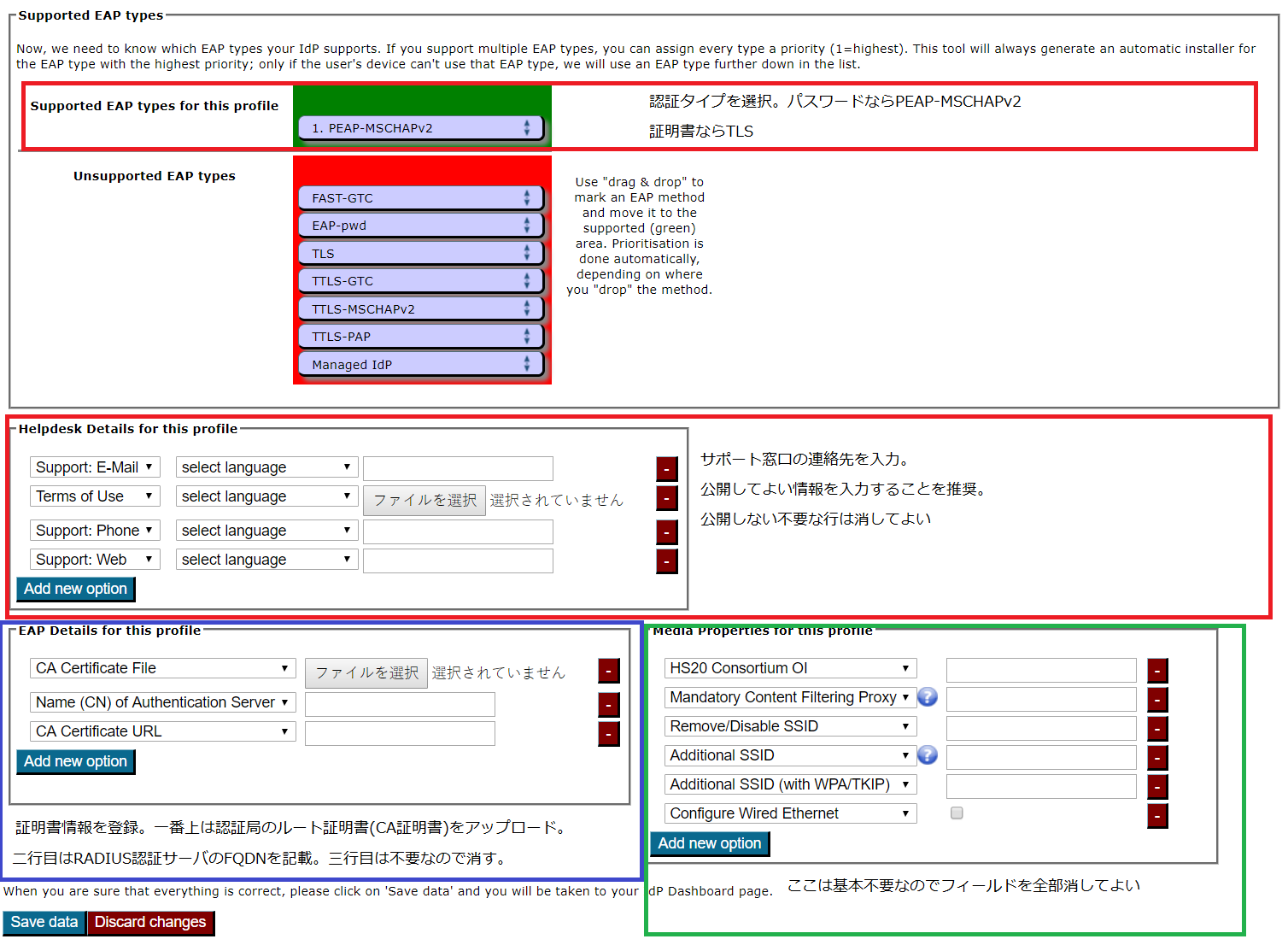1288x945 pixels.
Task: Open the Terms of Use option dropdown
Action: click(95, 496)
